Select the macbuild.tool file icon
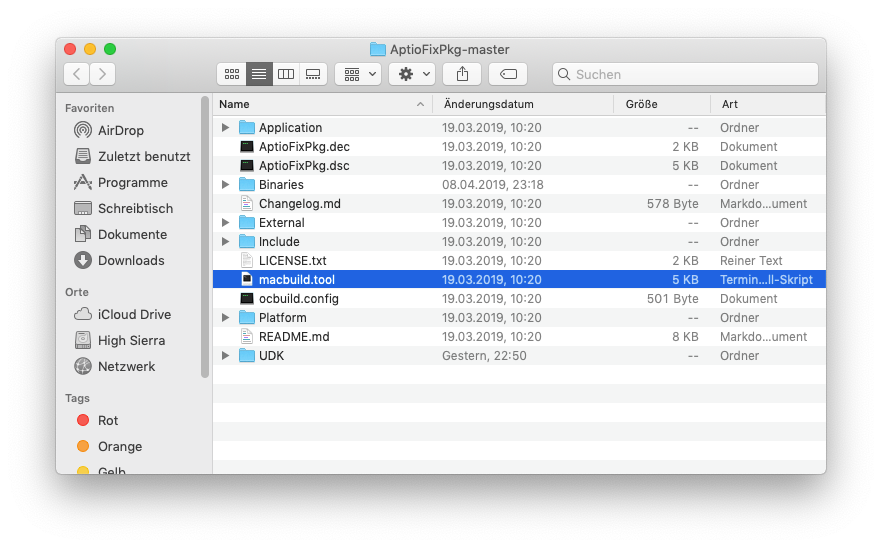Image resolution: width=882 pixels, height=548 pixels. point(246,280)
